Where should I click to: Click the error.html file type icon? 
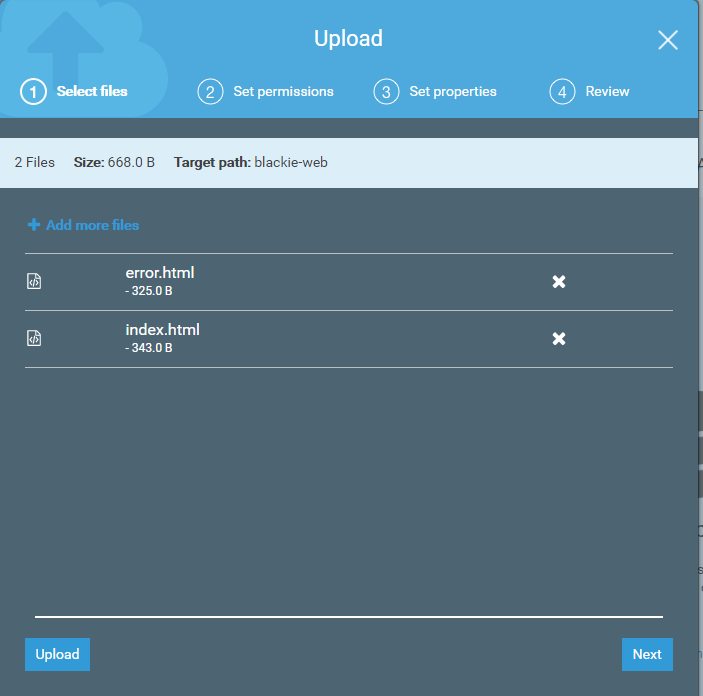[x=34, y=282]
